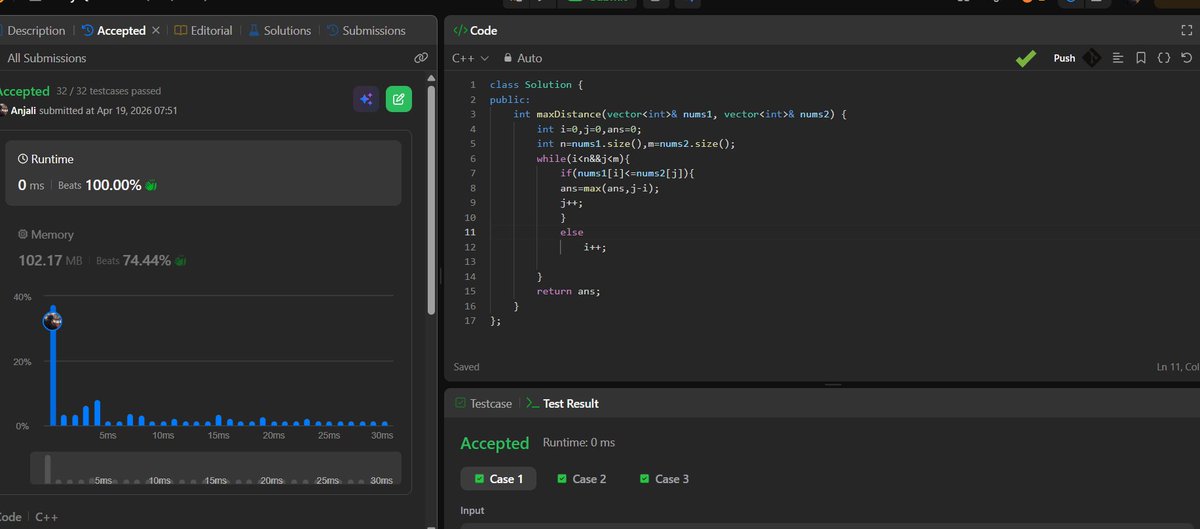Viewport: 1200px width, 529px height.
Task: Click the history icon on the Submissions tab
Action: point(332,31)
